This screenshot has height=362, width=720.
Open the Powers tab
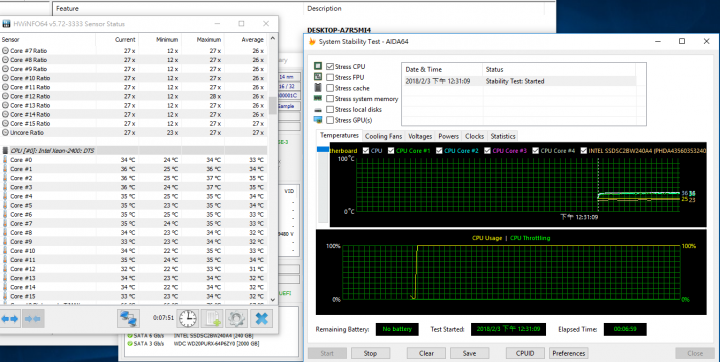point(449,136)
